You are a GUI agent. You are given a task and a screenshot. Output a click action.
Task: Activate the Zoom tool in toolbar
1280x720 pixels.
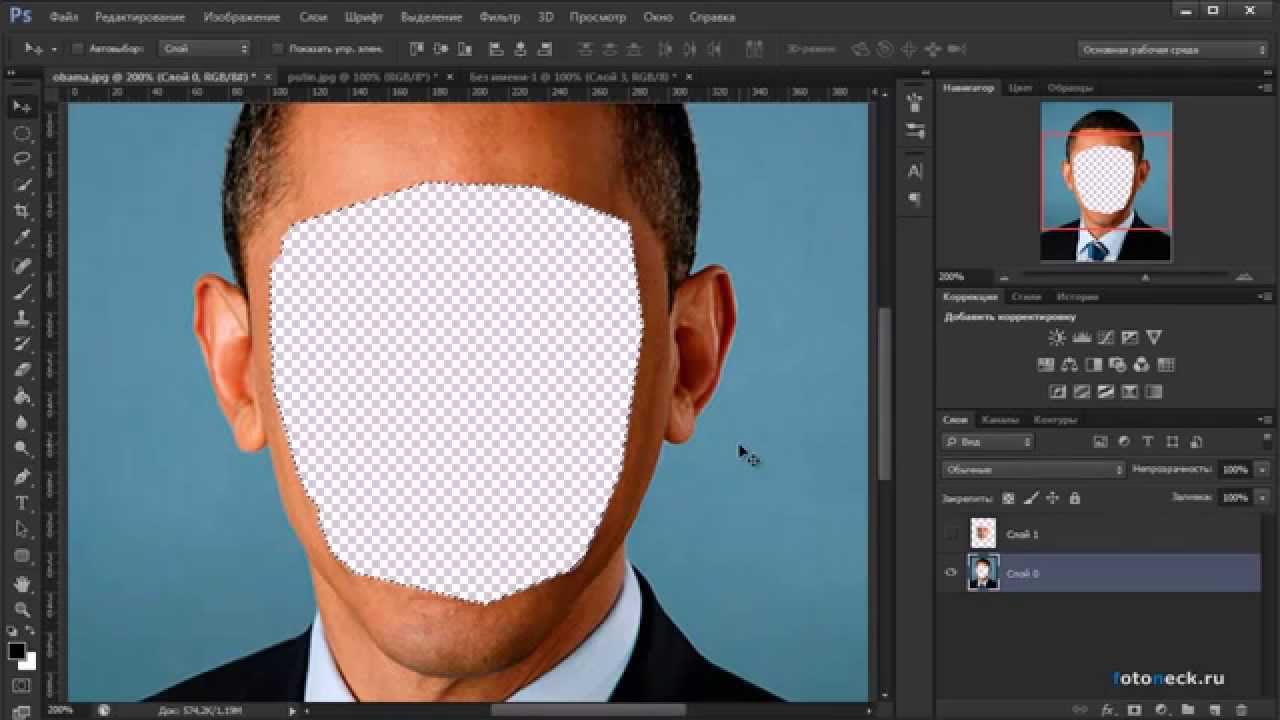point(22,609)
